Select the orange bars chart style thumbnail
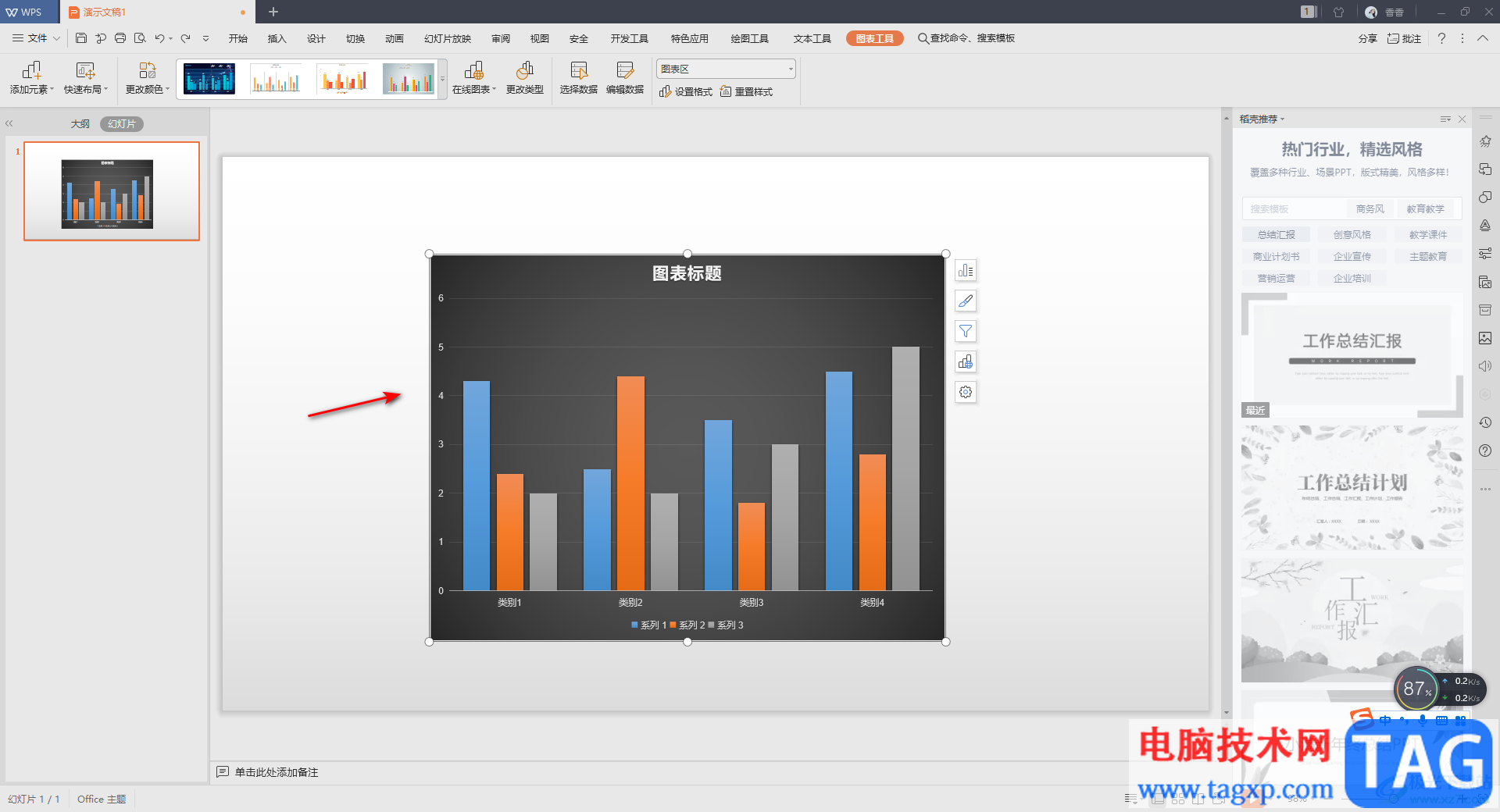 pos(342,79)
